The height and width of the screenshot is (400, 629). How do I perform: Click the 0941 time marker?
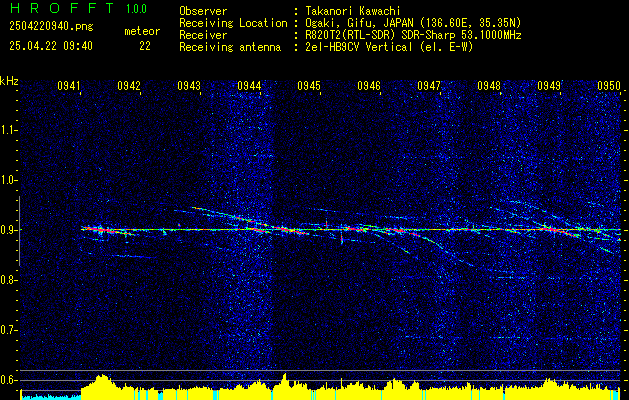pyautogui.click(x=69, y=85)
